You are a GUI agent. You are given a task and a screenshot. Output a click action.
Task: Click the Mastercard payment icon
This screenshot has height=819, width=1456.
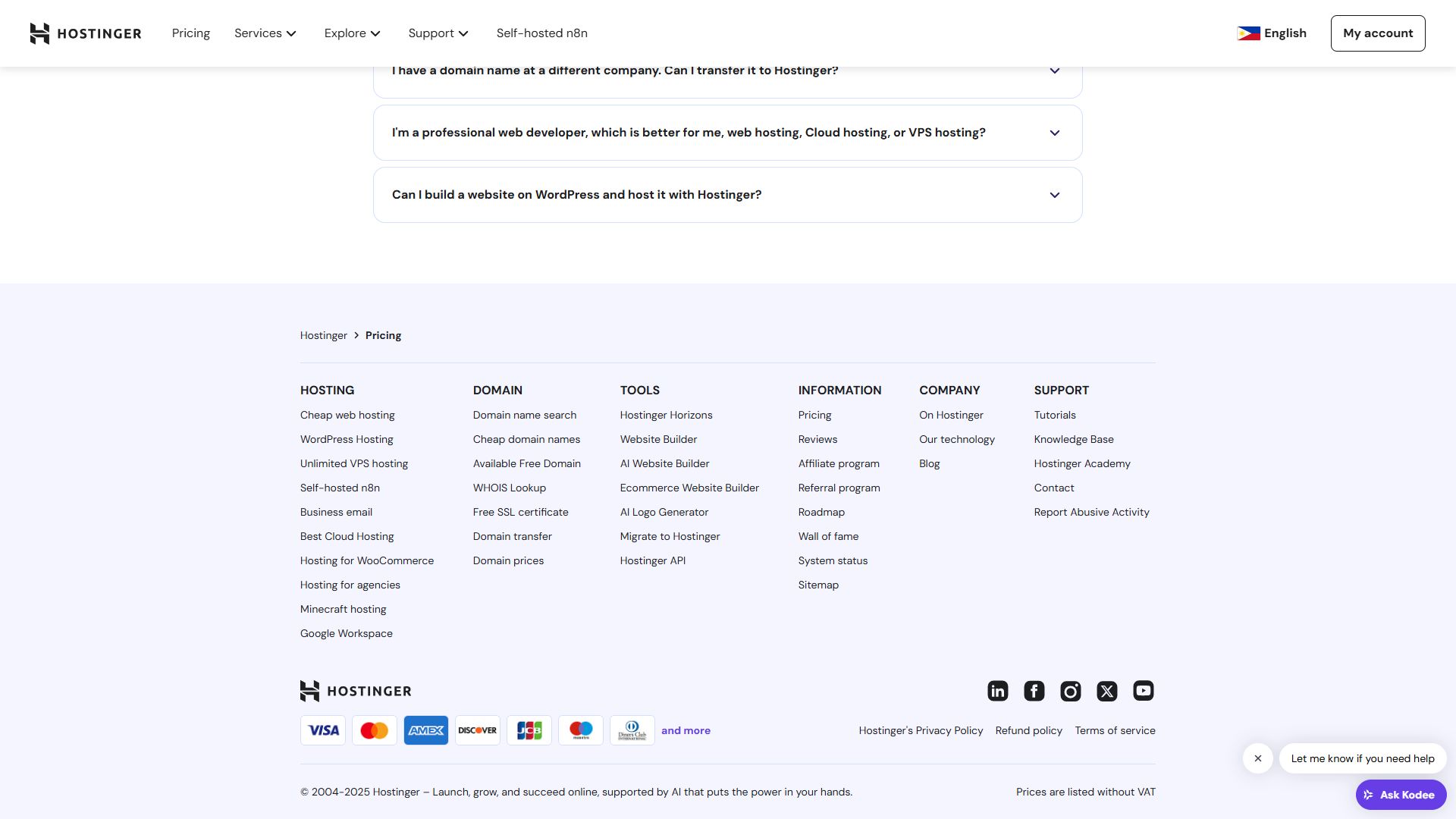pyautogui.click(x=374, y=730)
